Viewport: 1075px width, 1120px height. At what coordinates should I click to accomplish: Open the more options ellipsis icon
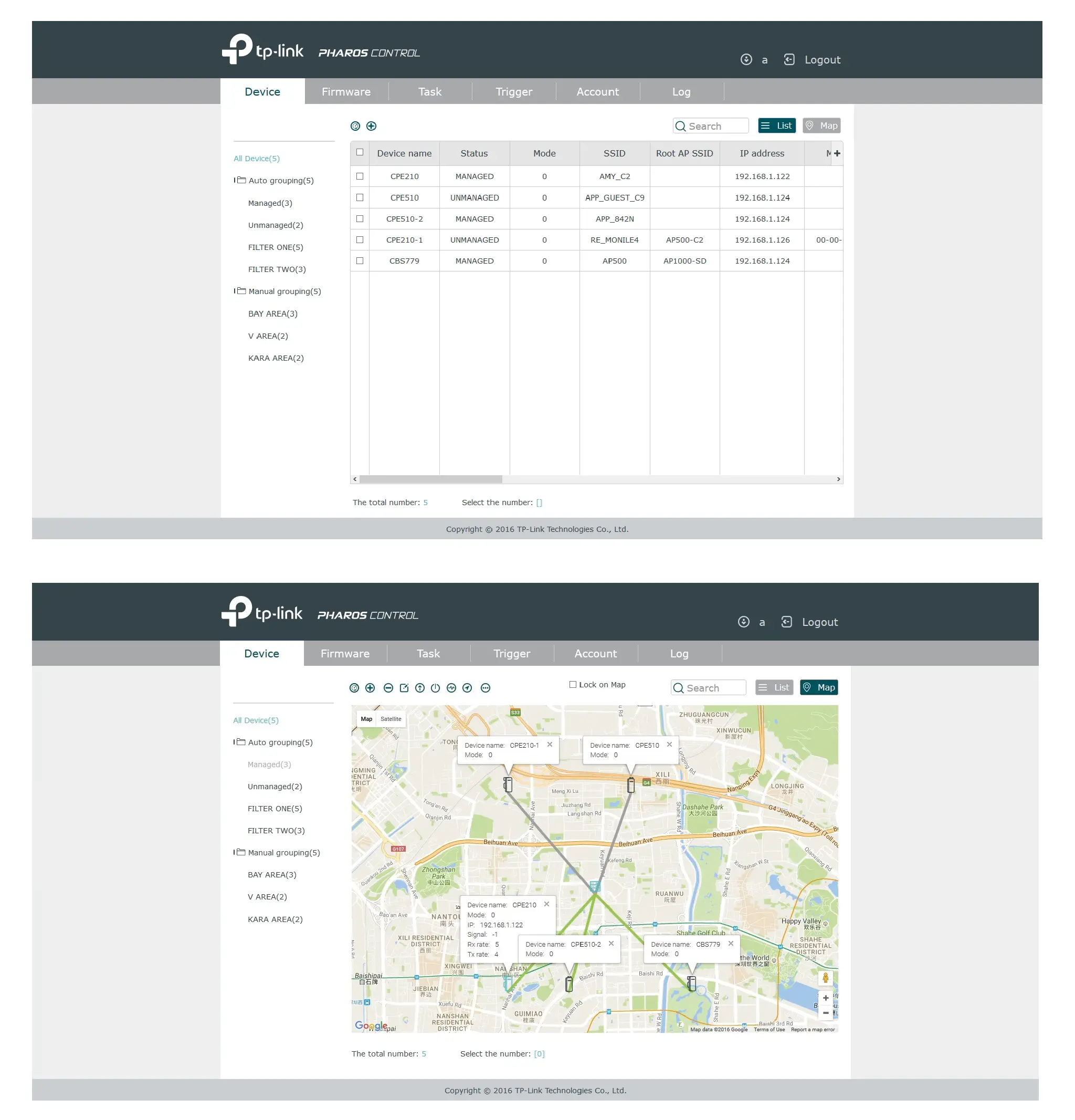pyautogui.click(x=486, y=687)
